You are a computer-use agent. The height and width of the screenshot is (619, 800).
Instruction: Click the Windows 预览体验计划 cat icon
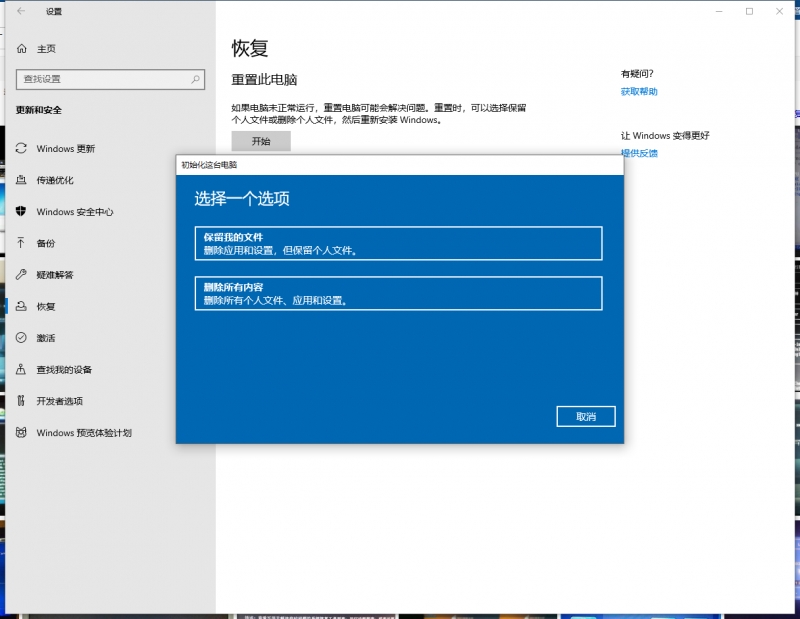pyautogui.click(x=21, y=433)
